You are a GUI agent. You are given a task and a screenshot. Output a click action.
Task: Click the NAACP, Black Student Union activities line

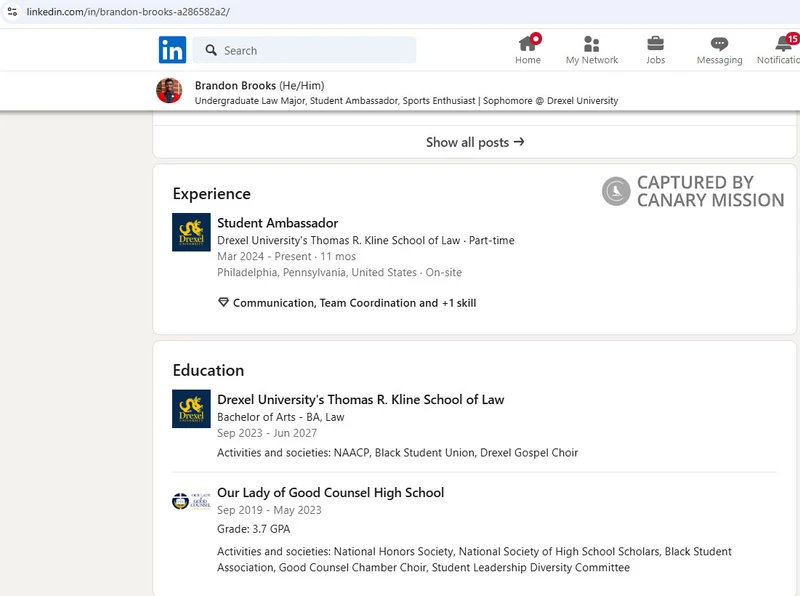(x=397, y=453)
